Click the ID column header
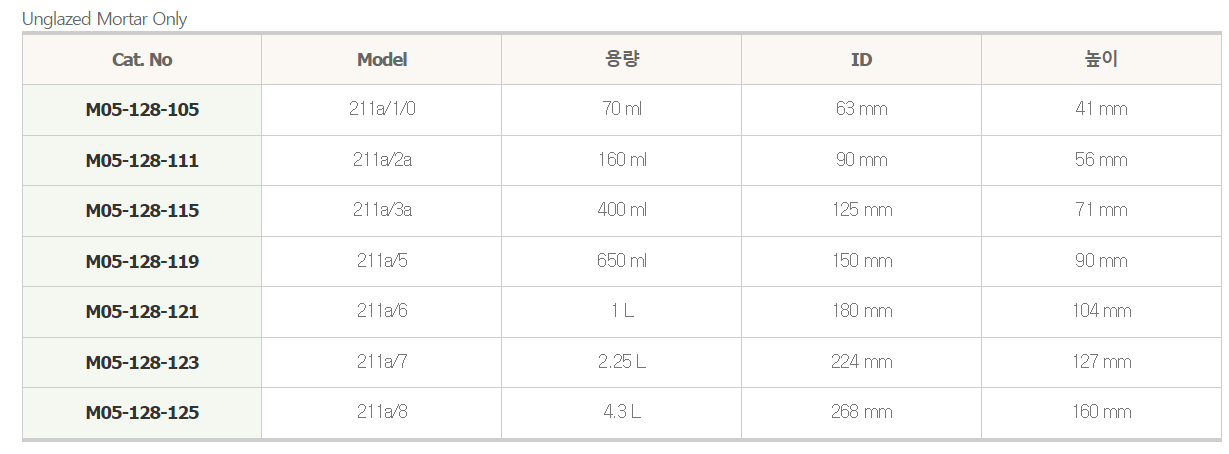The image size is (1229, 454). (x=862, y=60)
